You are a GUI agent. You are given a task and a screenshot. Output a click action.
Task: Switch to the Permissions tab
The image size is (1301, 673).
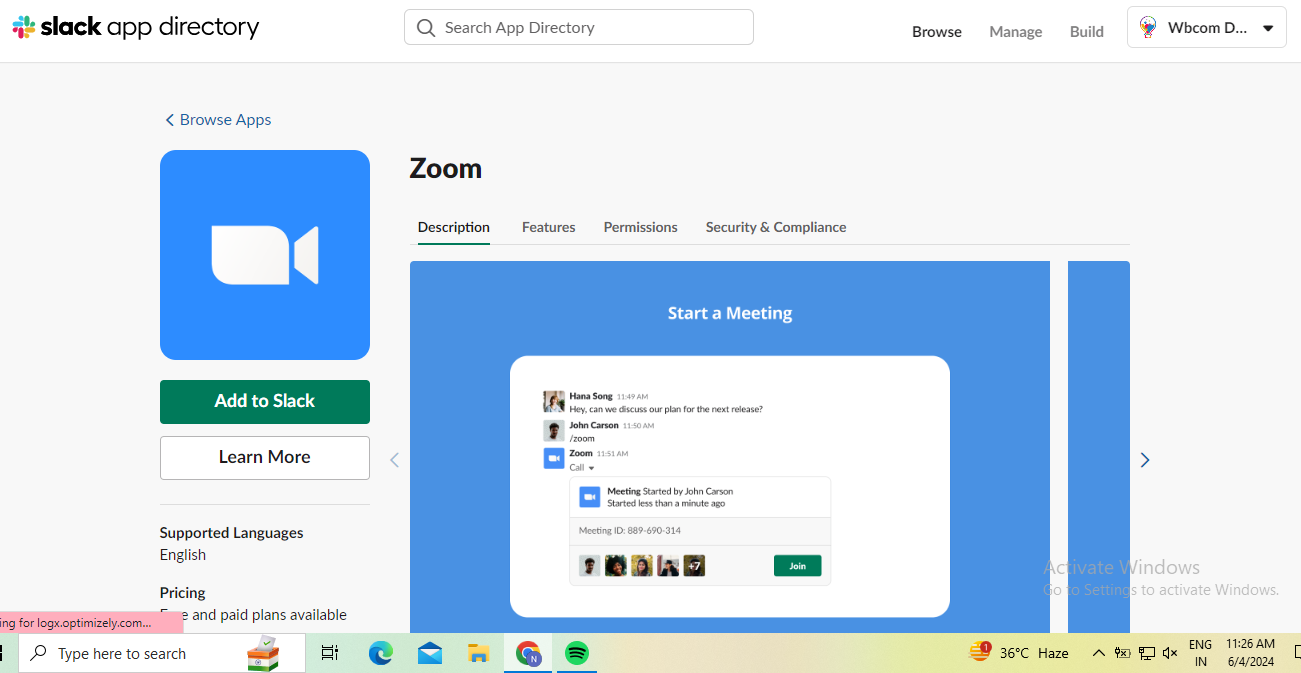click(x=641, y=227)
